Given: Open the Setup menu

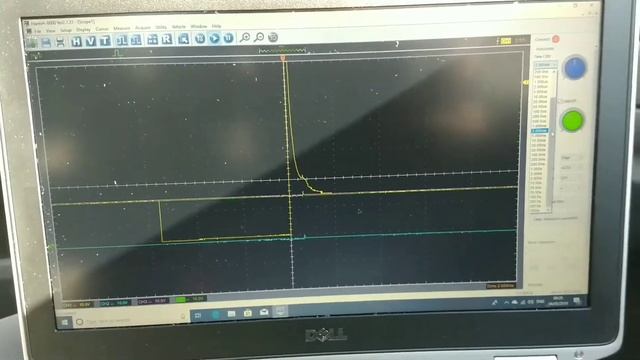Looking at the screenshot, I should 66,30.
